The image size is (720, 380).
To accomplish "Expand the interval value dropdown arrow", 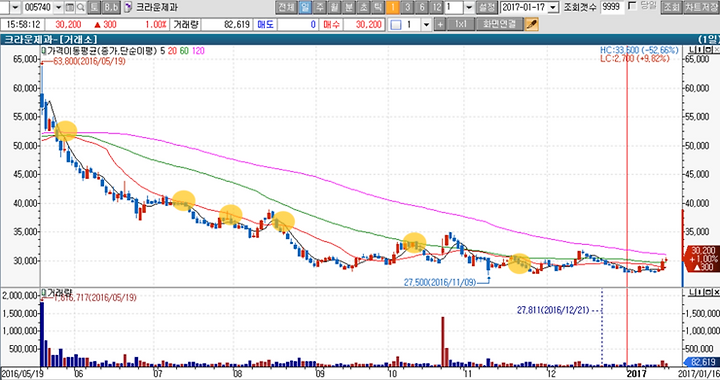I will pos(469,7).
